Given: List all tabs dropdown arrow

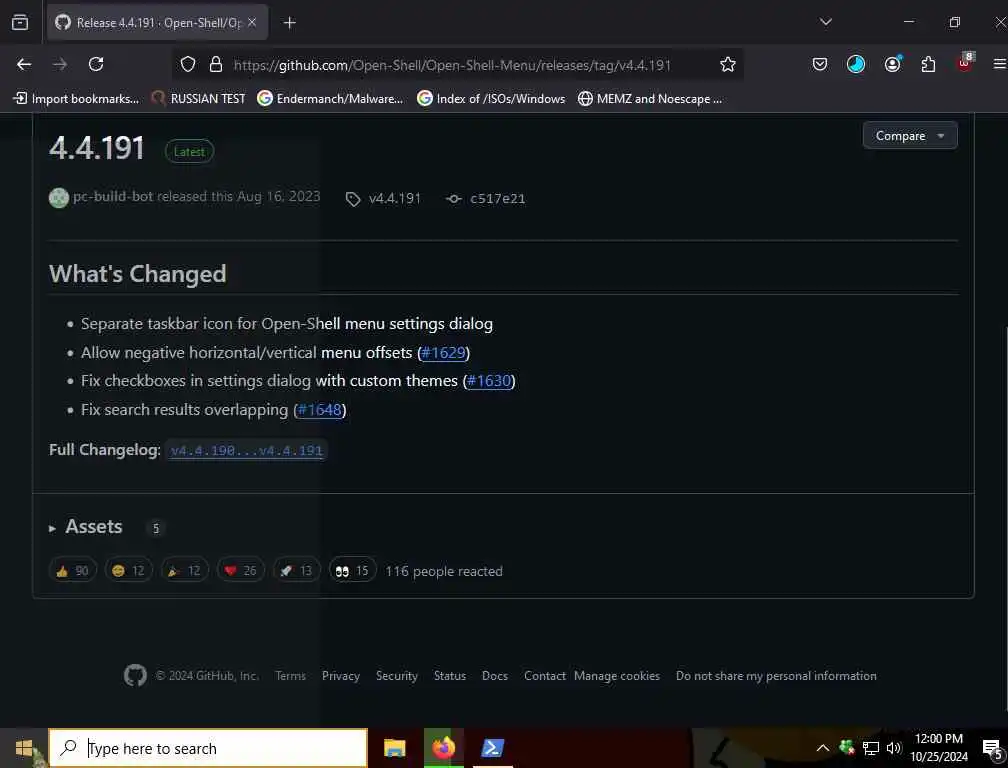Looking at the screenshot, I should [x=826, y=22].
